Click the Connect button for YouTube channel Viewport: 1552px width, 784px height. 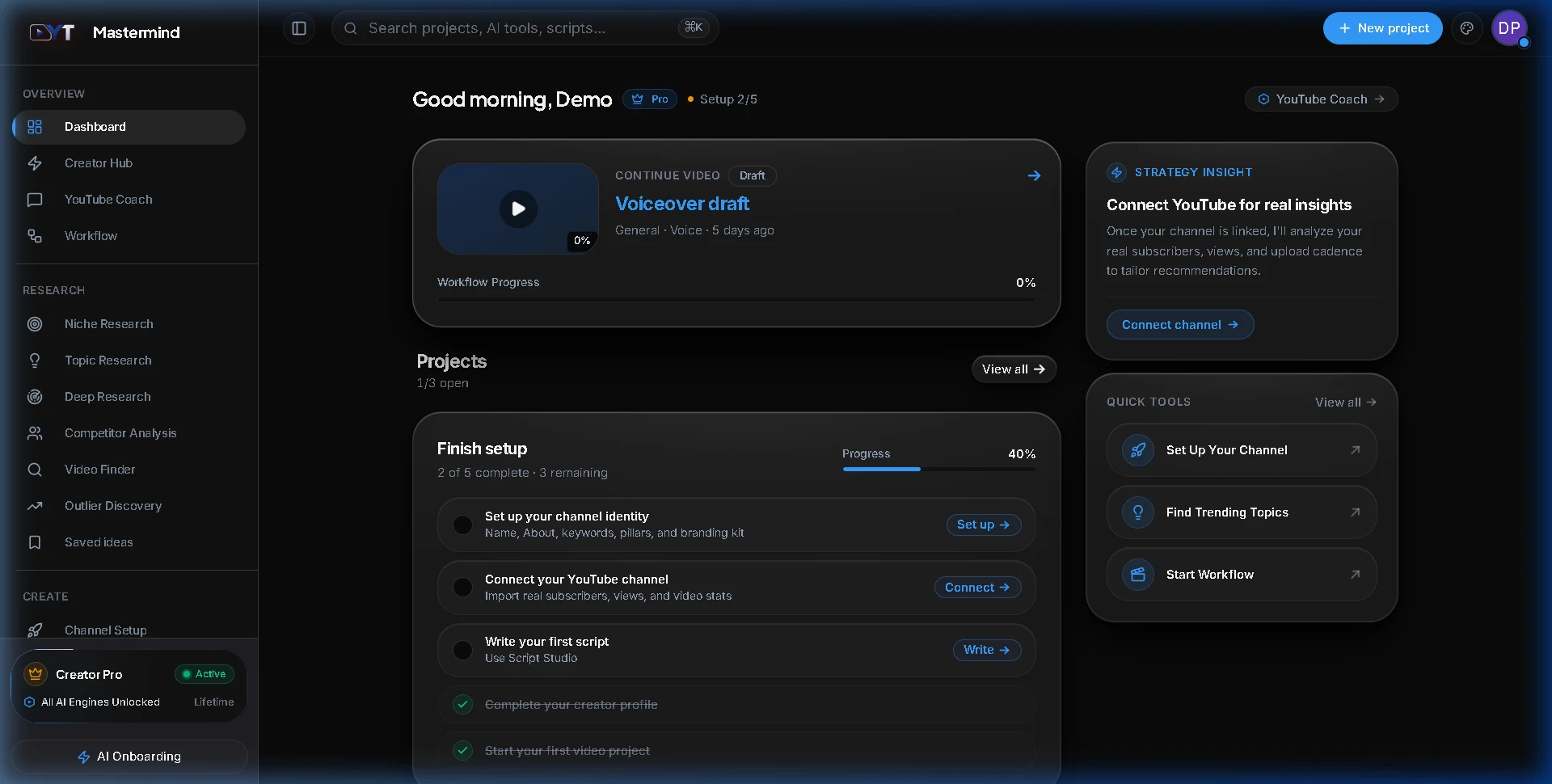(x=977, y=588)
